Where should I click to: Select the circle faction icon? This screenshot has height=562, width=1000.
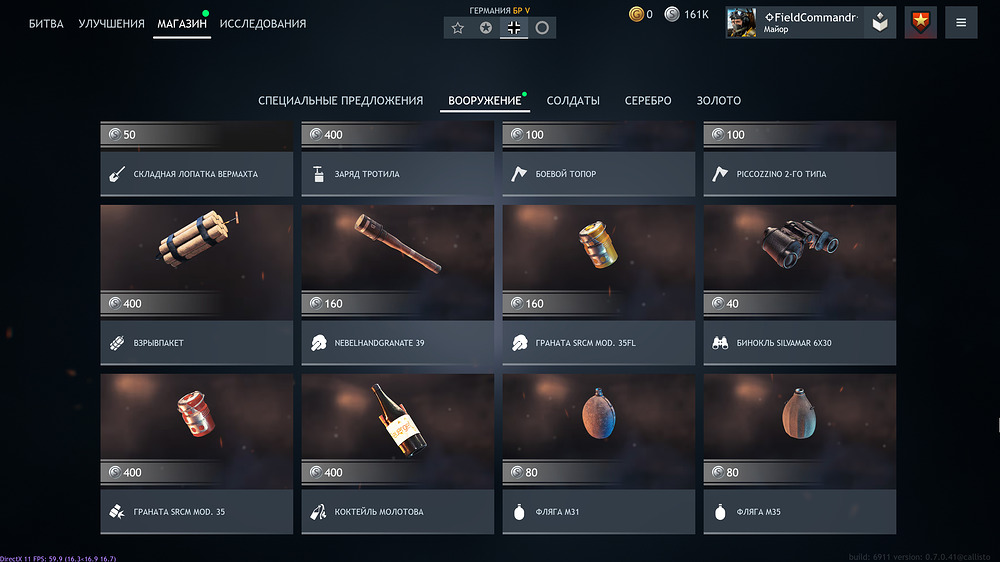click(542, 28)
